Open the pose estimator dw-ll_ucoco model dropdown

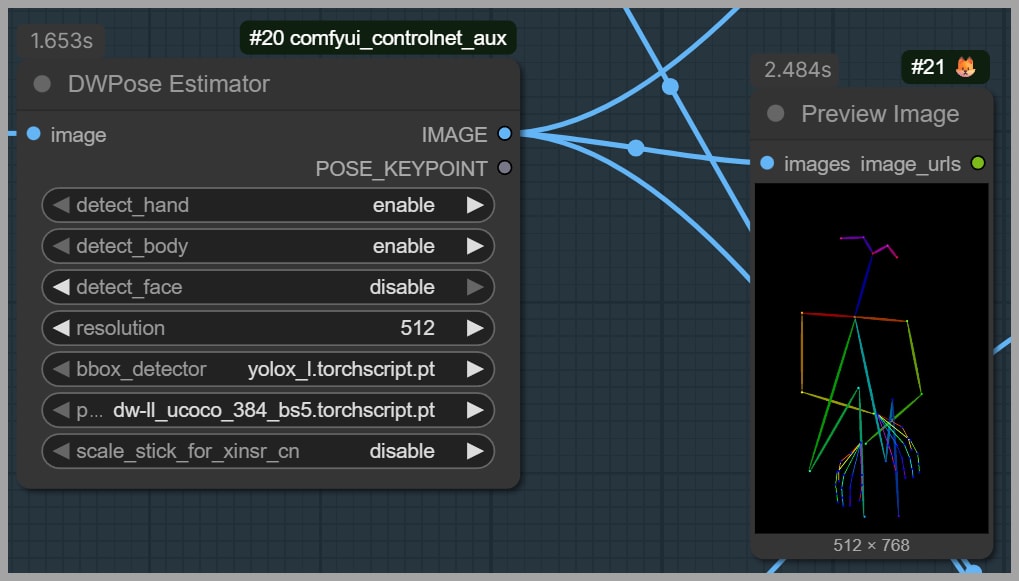[x=268, y=410]
